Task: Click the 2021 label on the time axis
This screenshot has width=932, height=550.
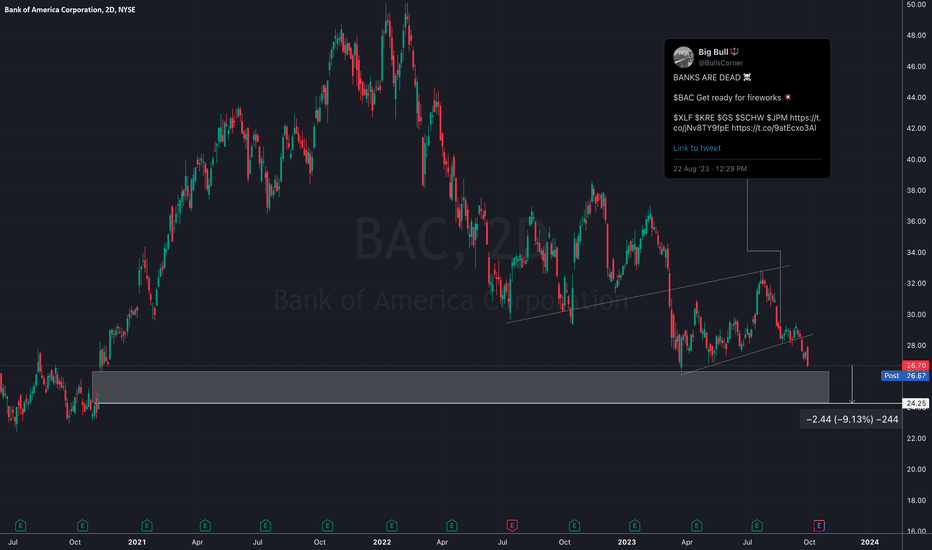Action: (137, 542)
